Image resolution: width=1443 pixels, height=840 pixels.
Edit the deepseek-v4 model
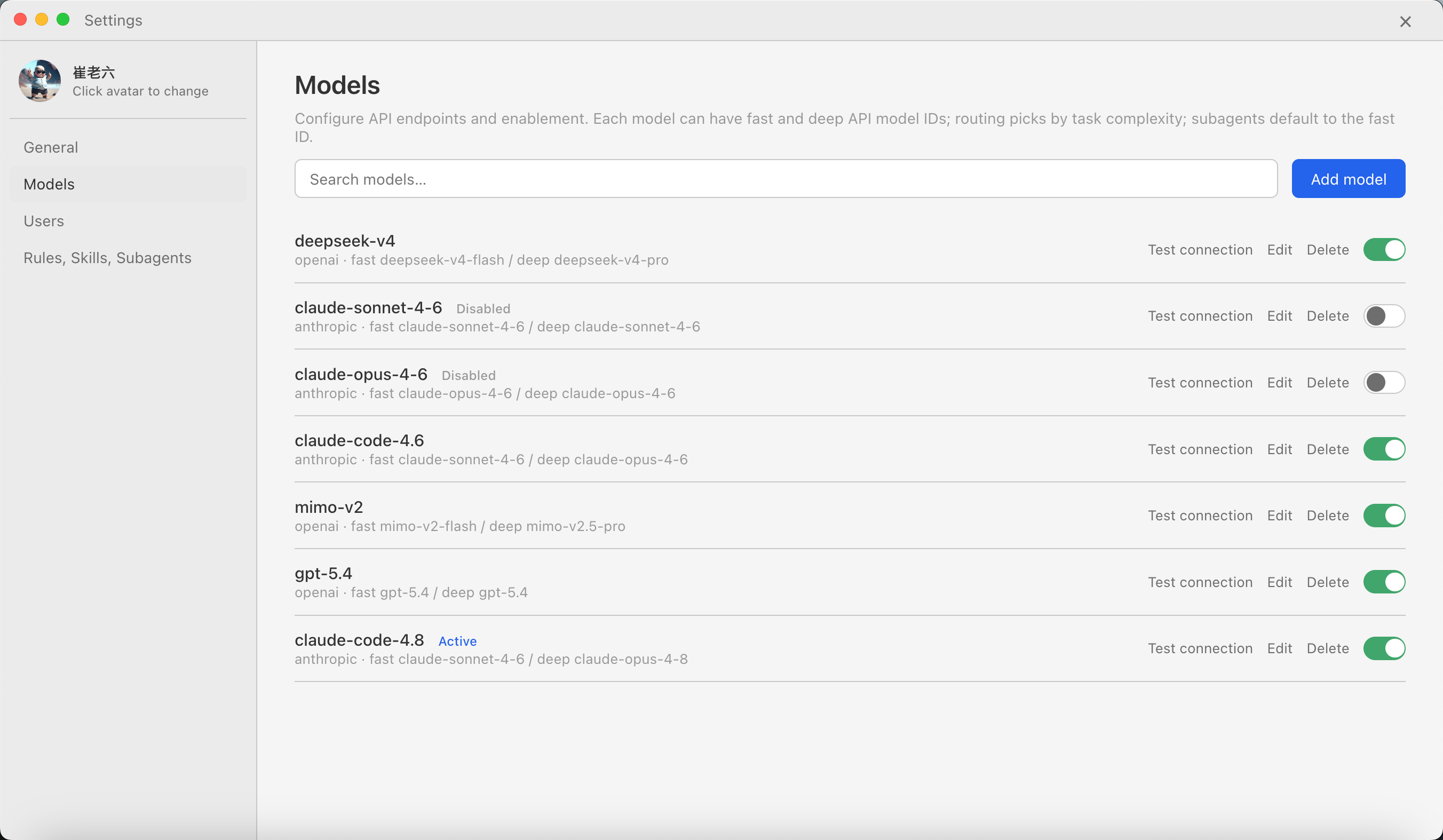[1279, 250]
